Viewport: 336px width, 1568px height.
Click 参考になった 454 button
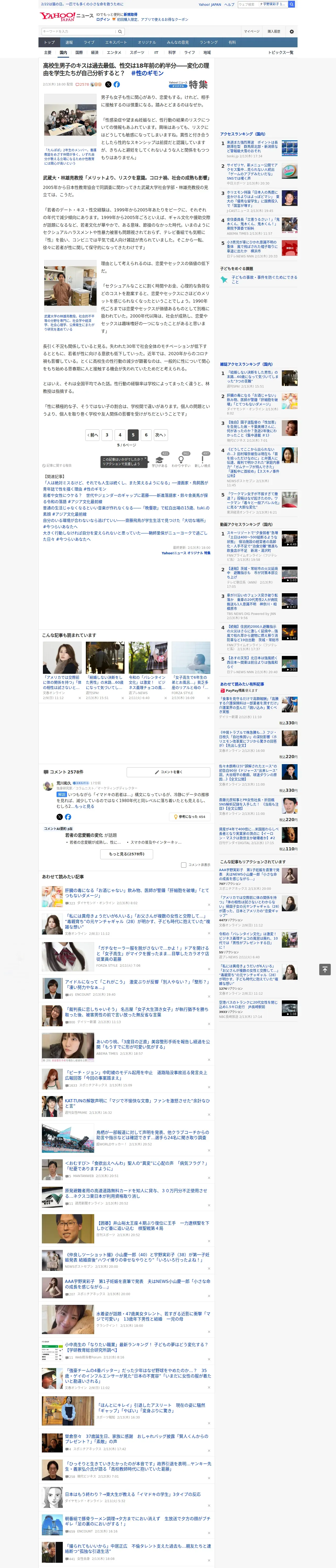190,817
